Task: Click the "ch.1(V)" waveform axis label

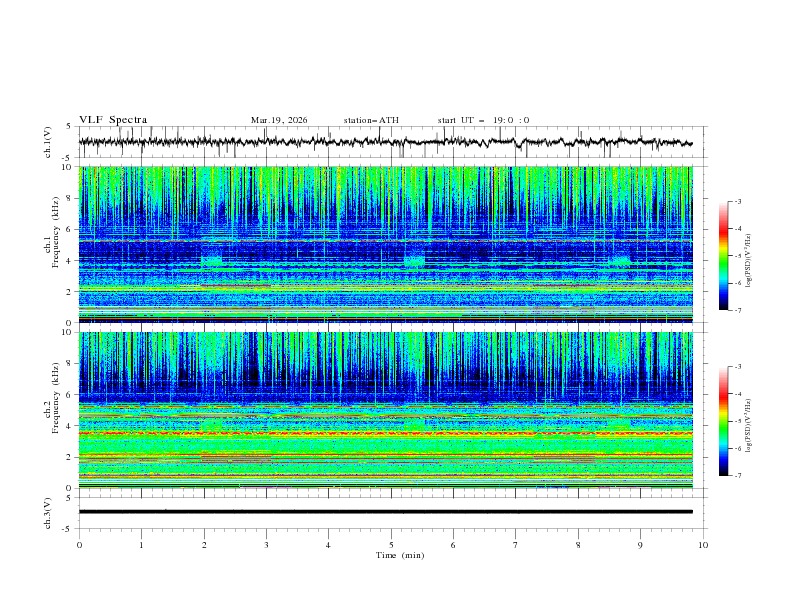Action: click(x=48, y=142)
